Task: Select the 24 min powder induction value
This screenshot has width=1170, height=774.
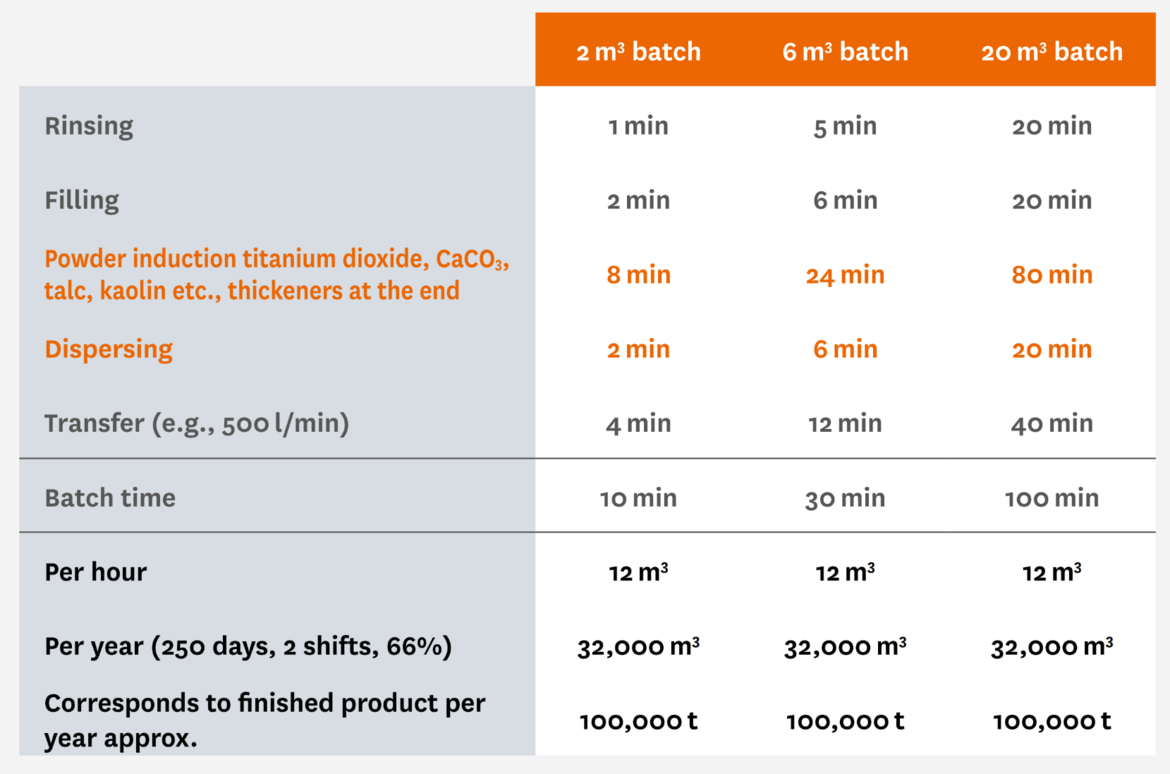Action: (845, 275)
